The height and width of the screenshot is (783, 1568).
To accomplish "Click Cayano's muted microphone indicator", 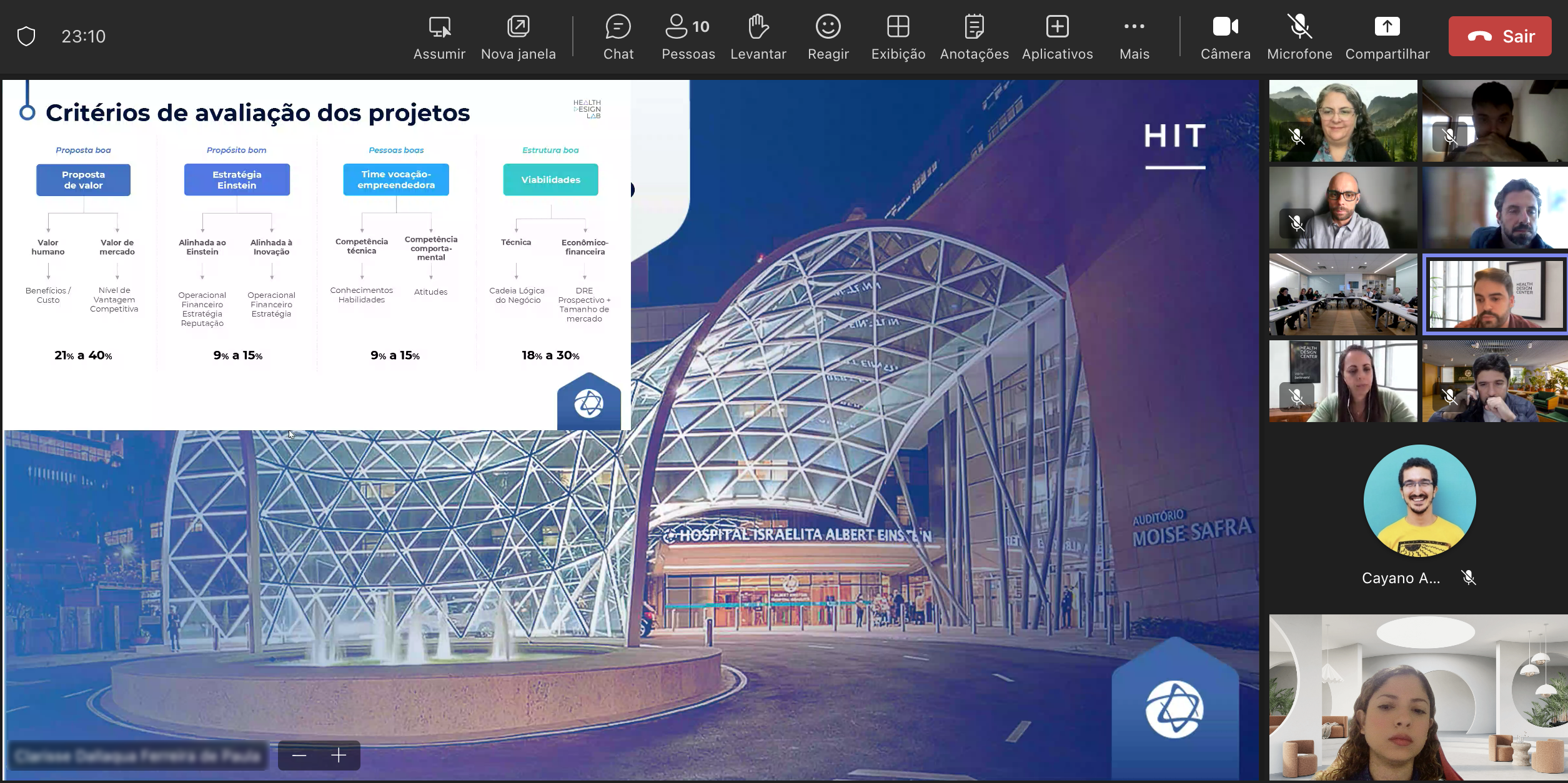I will 1469,578.
